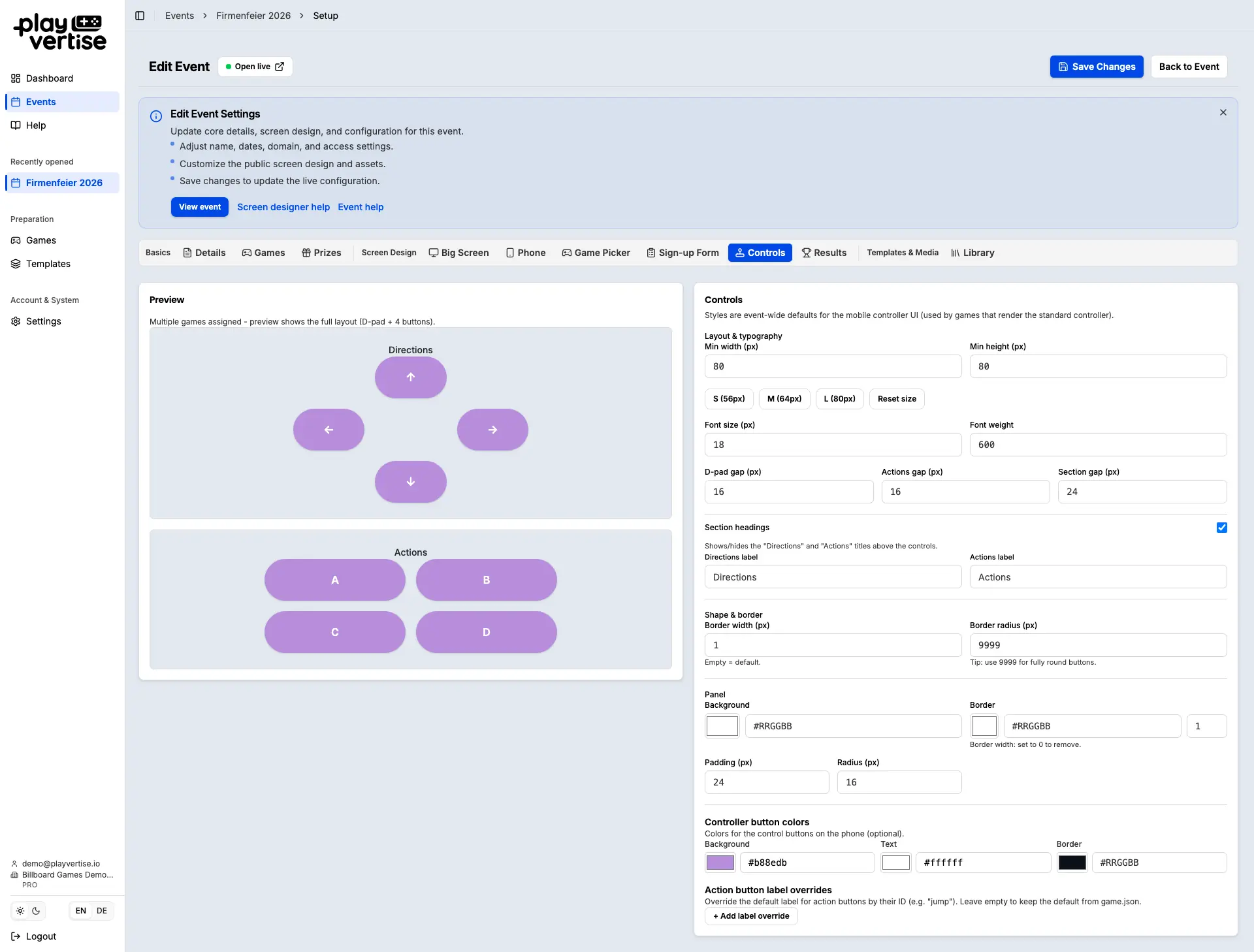This screenshot has width=1254, height=952.
Task: Select the Controls tab
Action: coord(760,253)
